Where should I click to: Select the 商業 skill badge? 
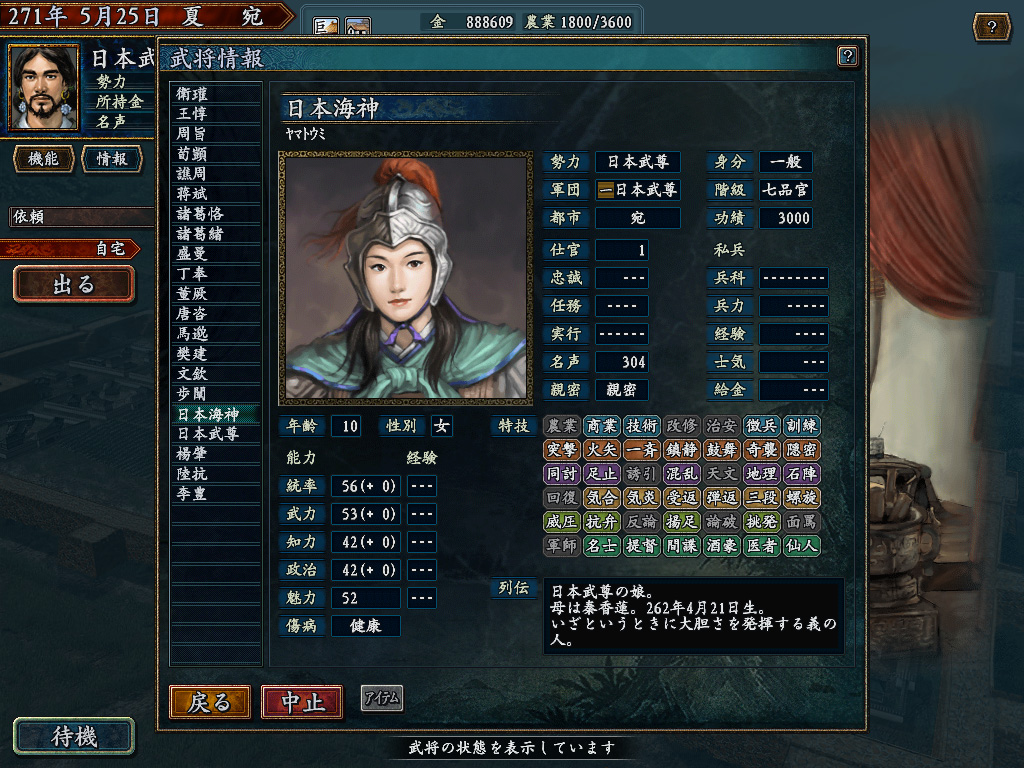click(x=601, y=426)
